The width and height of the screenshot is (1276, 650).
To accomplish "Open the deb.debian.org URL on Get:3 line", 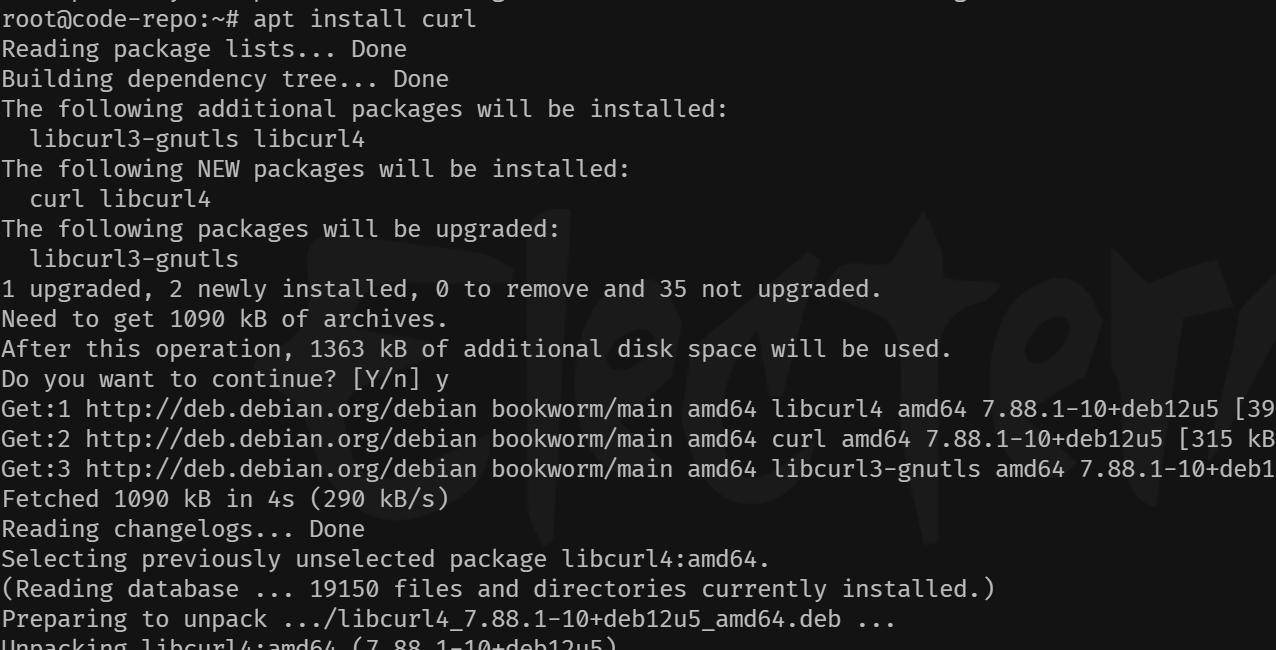I will pyautogui.click(x=281, y=469).
